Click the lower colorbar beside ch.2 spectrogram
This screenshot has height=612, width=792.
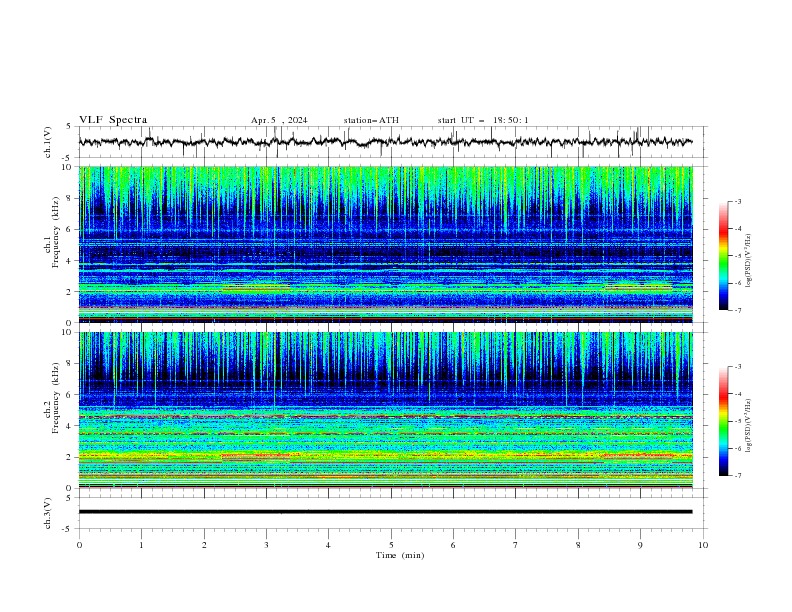pos(724,421)
